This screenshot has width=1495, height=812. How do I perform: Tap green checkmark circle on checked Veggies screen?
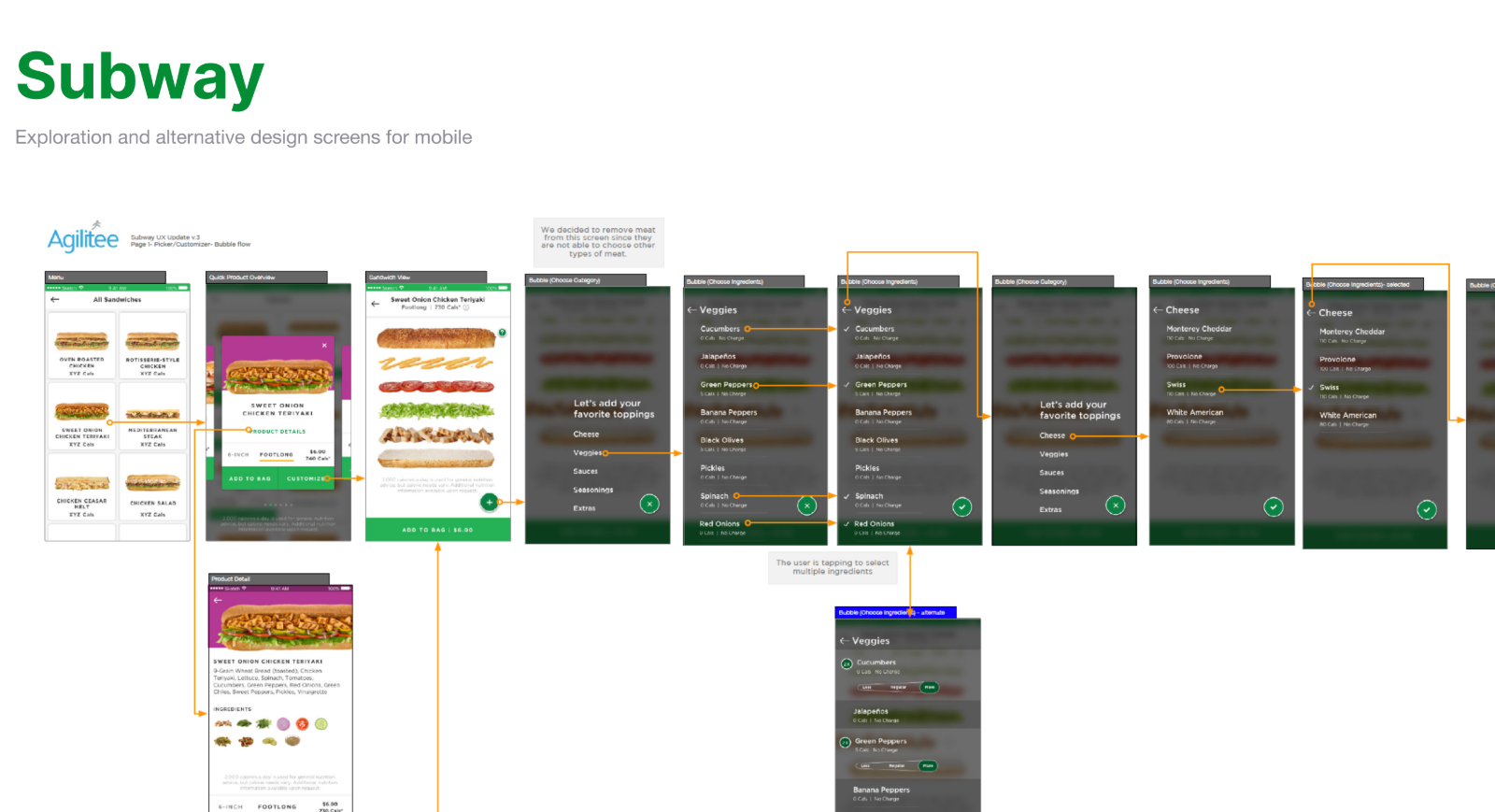click(x=961, y=506)
